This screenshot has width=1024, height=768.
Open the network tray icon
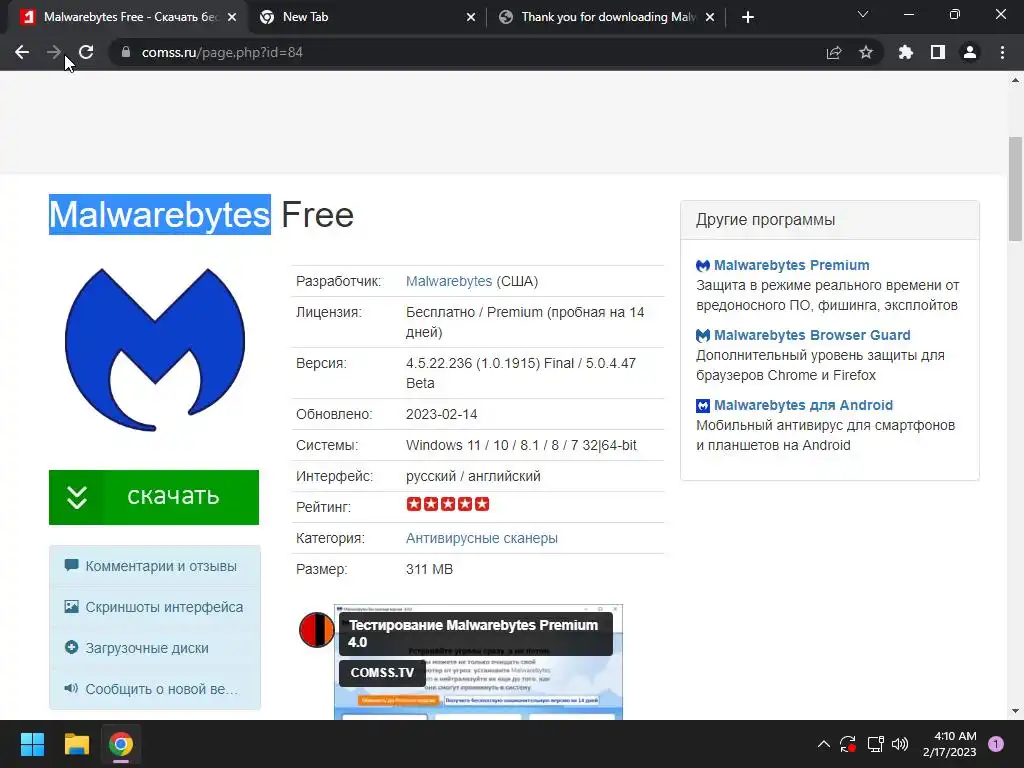click(x=875, y=744)
